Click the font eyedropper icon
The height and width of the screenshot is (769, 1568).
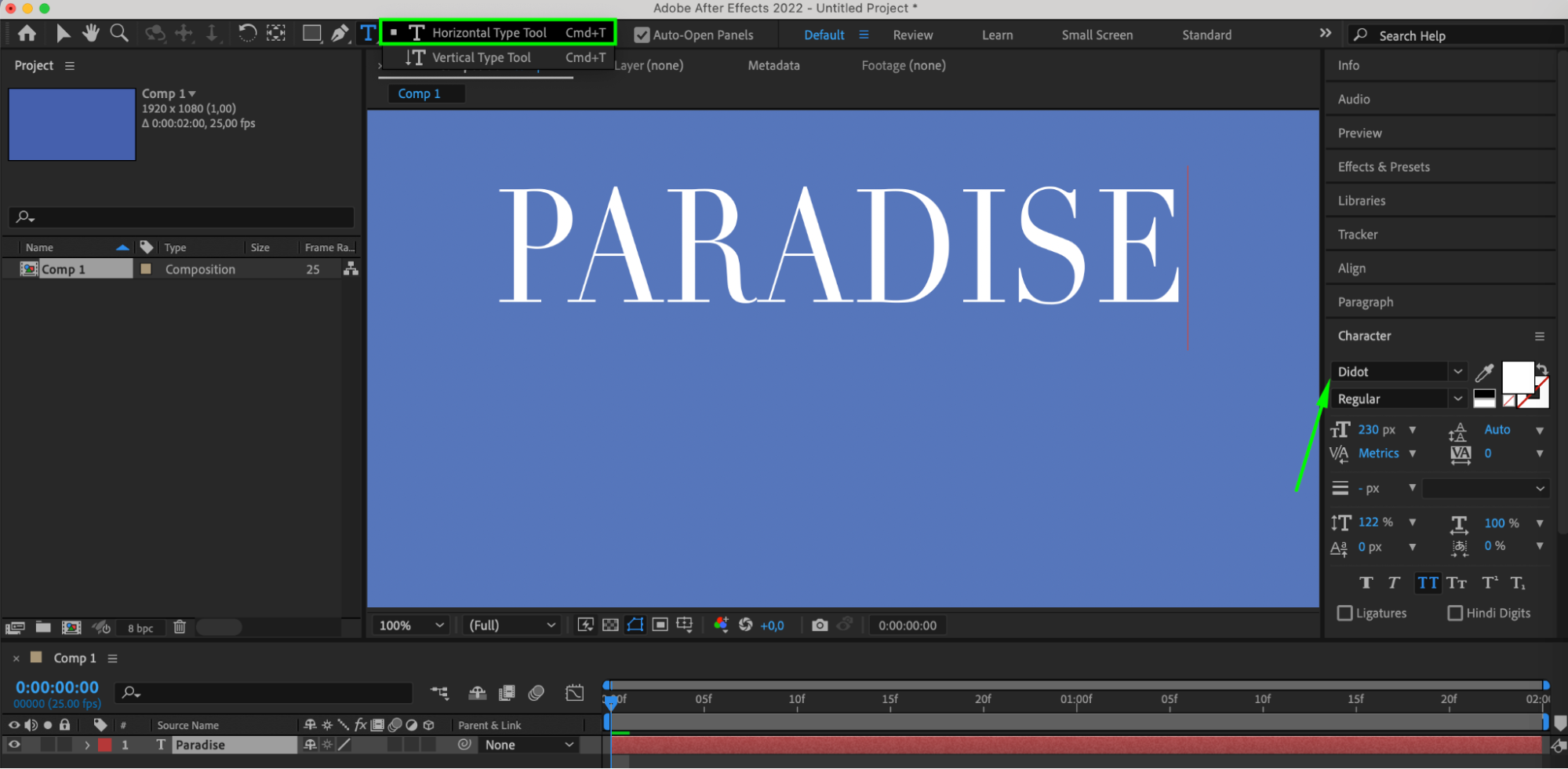(x=1484, y=373)
